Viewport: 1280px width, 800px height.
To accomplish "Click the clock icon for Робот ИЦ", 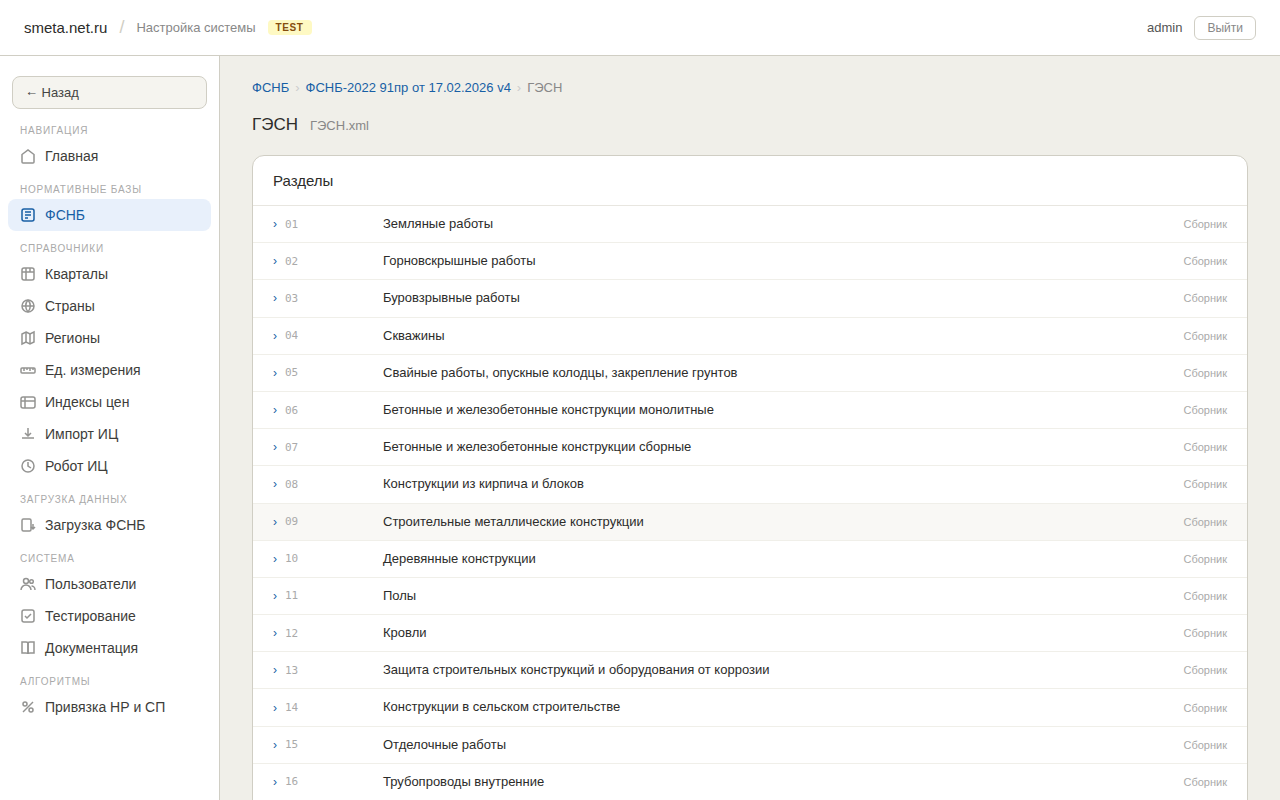I will 28,466.
